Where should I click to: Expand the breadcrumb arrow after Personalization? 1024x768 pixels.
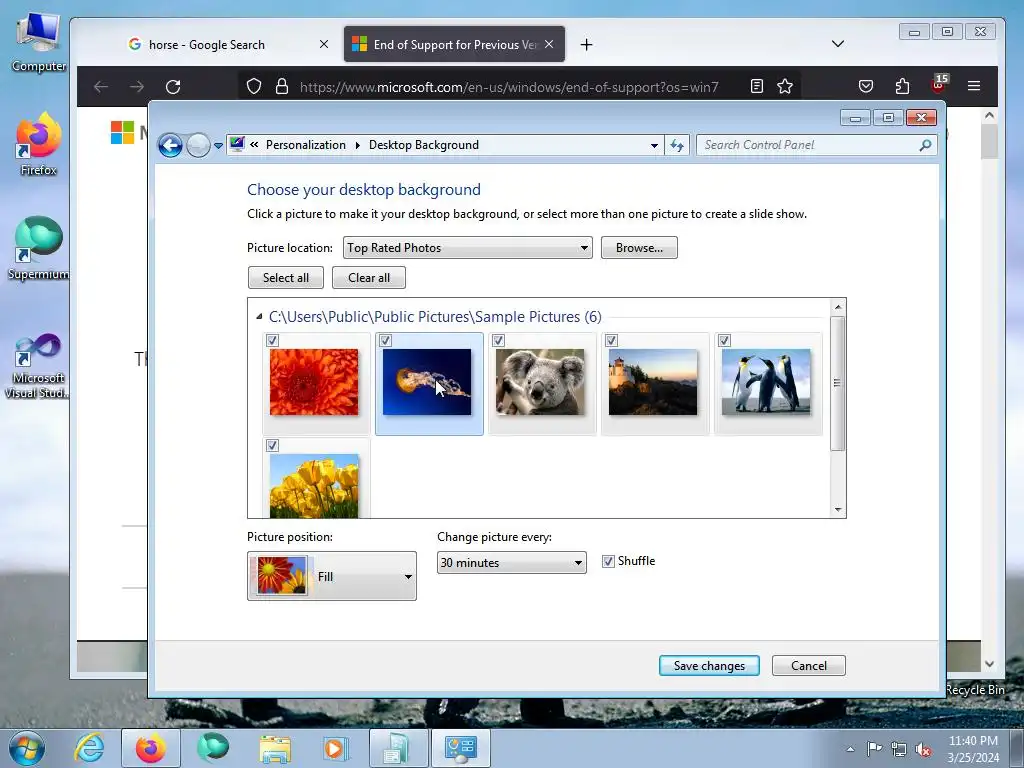(x=357, y=145)
